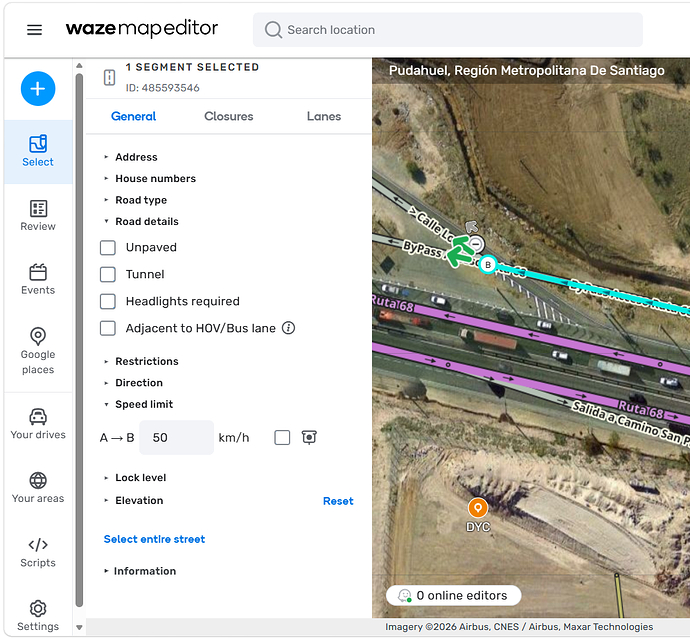Viewport: 690px width, 639px height.
Task: Click the Waze map editor logo
Action: point(142,29)
